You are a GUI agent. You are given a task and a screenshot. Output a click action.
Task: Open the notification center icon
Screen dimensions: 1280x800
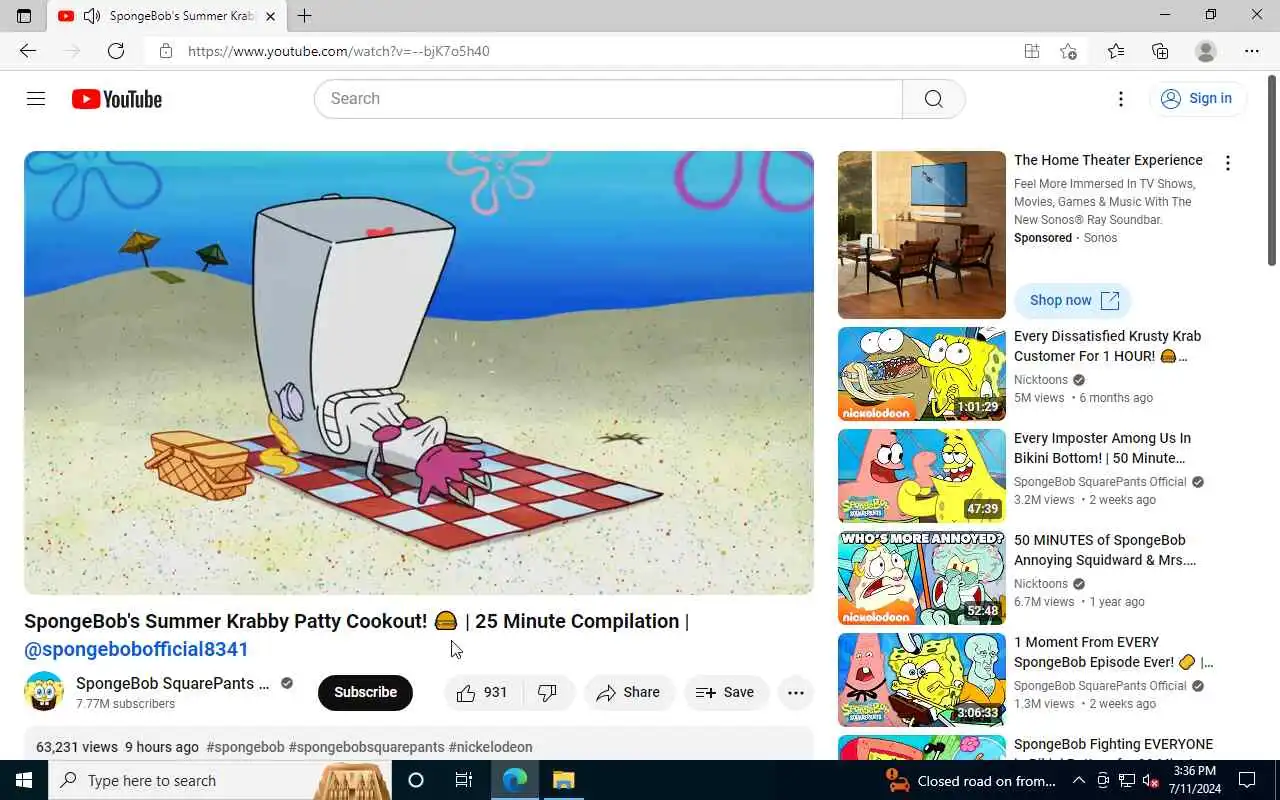pyautogui.click(x=1248, y=780)
